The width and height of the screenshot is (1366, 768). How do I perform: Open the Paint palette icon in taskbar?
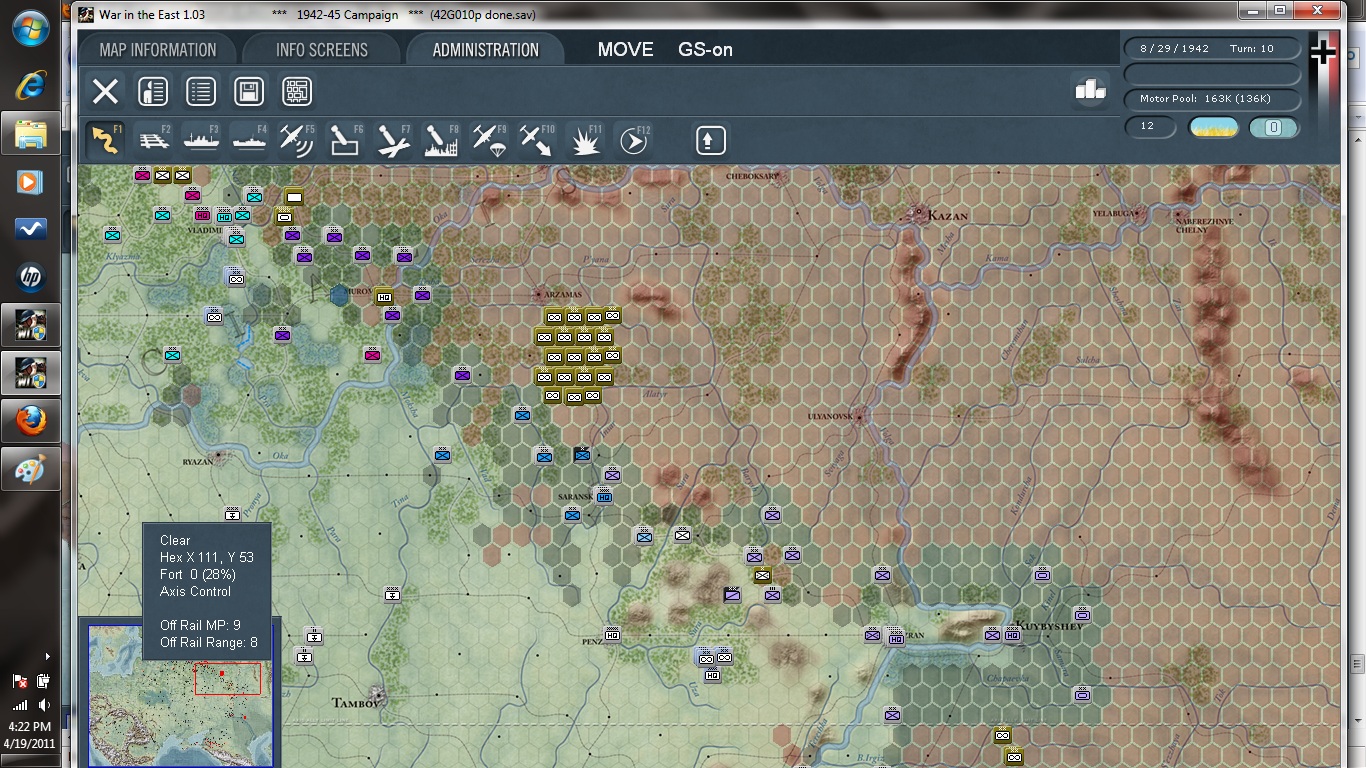(30, 469)
